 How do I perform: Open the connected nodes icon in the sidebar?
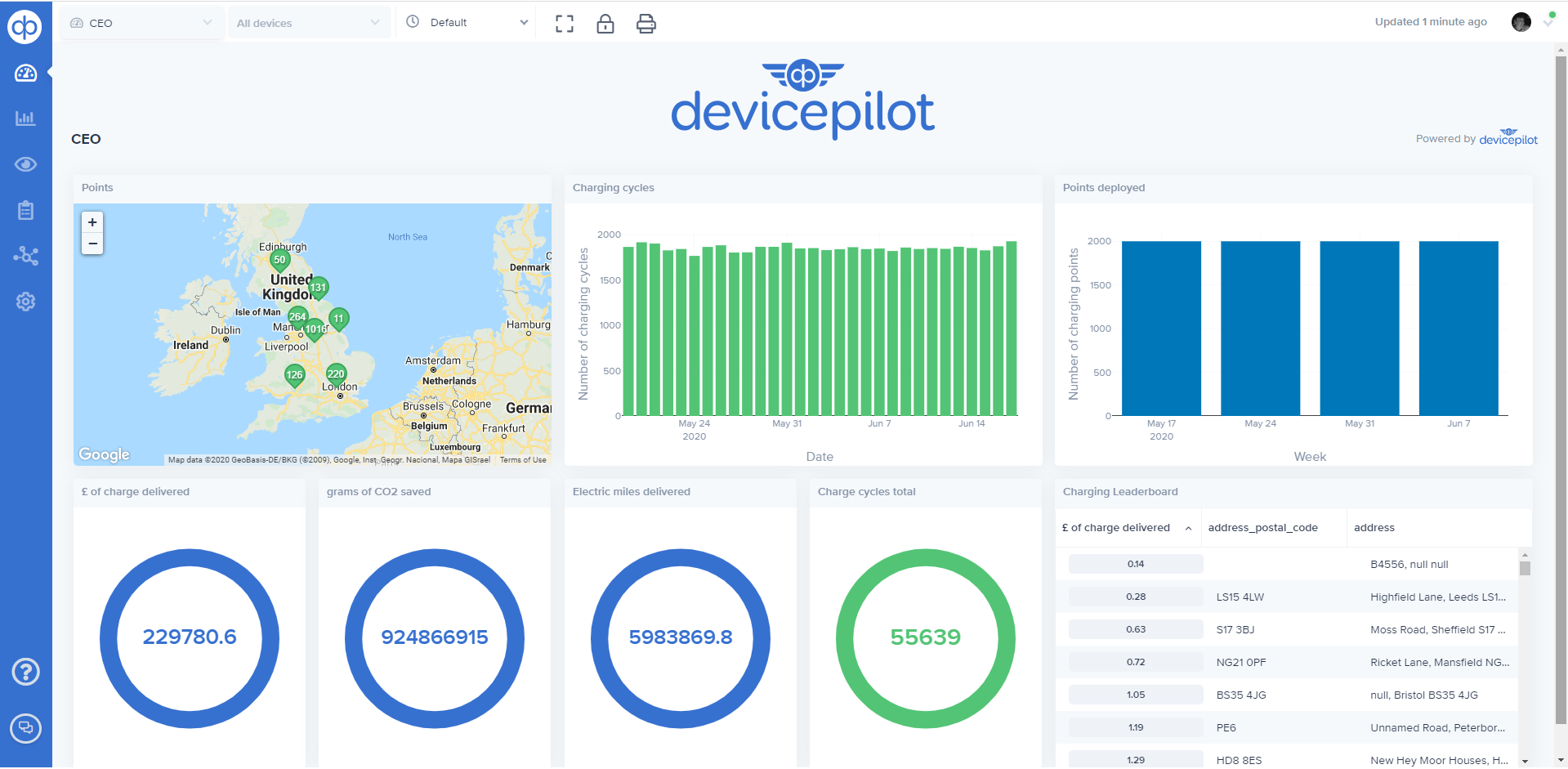coord(25,256)
